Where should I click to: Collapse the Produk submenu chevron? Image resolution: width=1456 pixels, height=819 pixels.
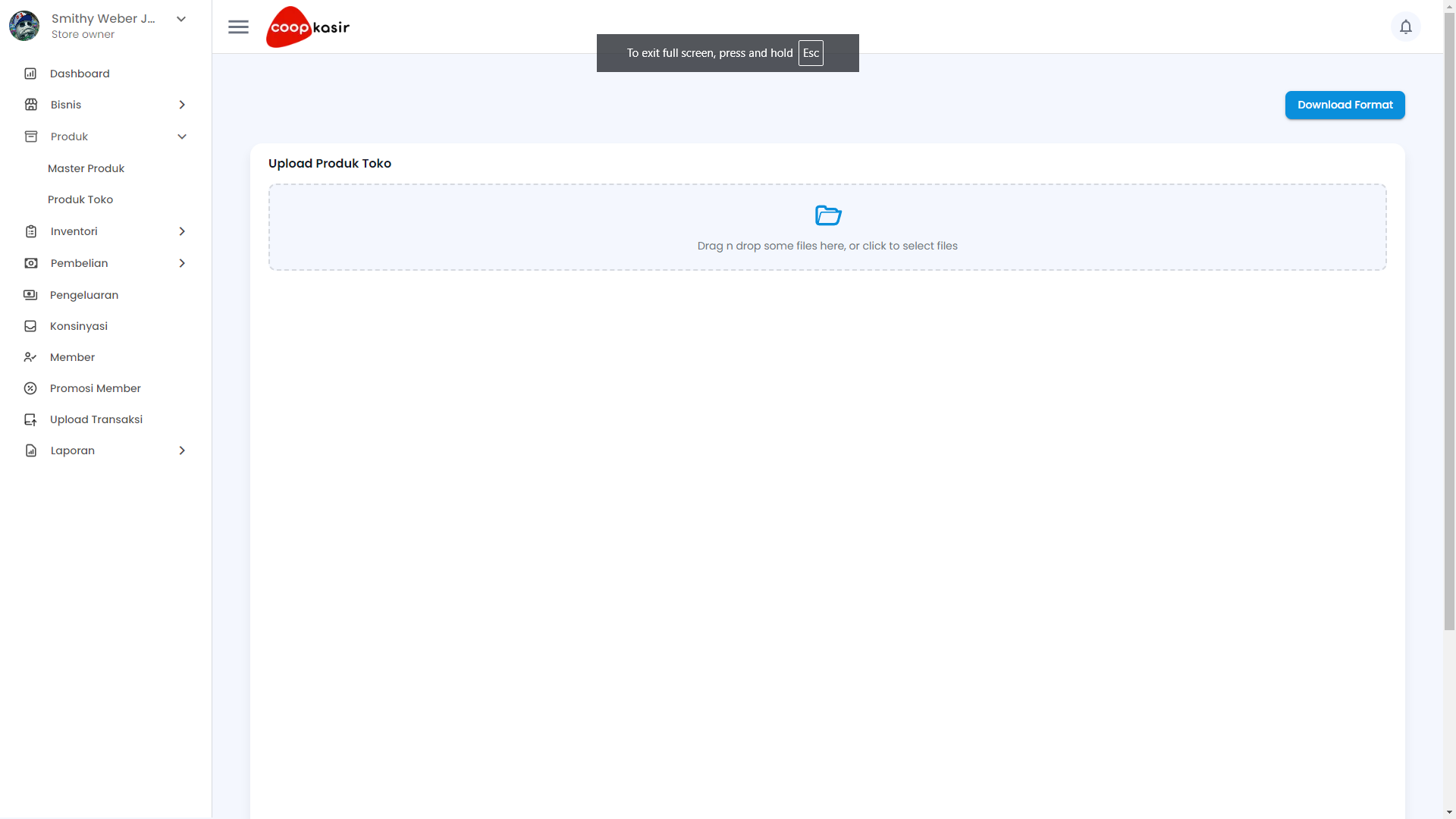coord(182,136)
